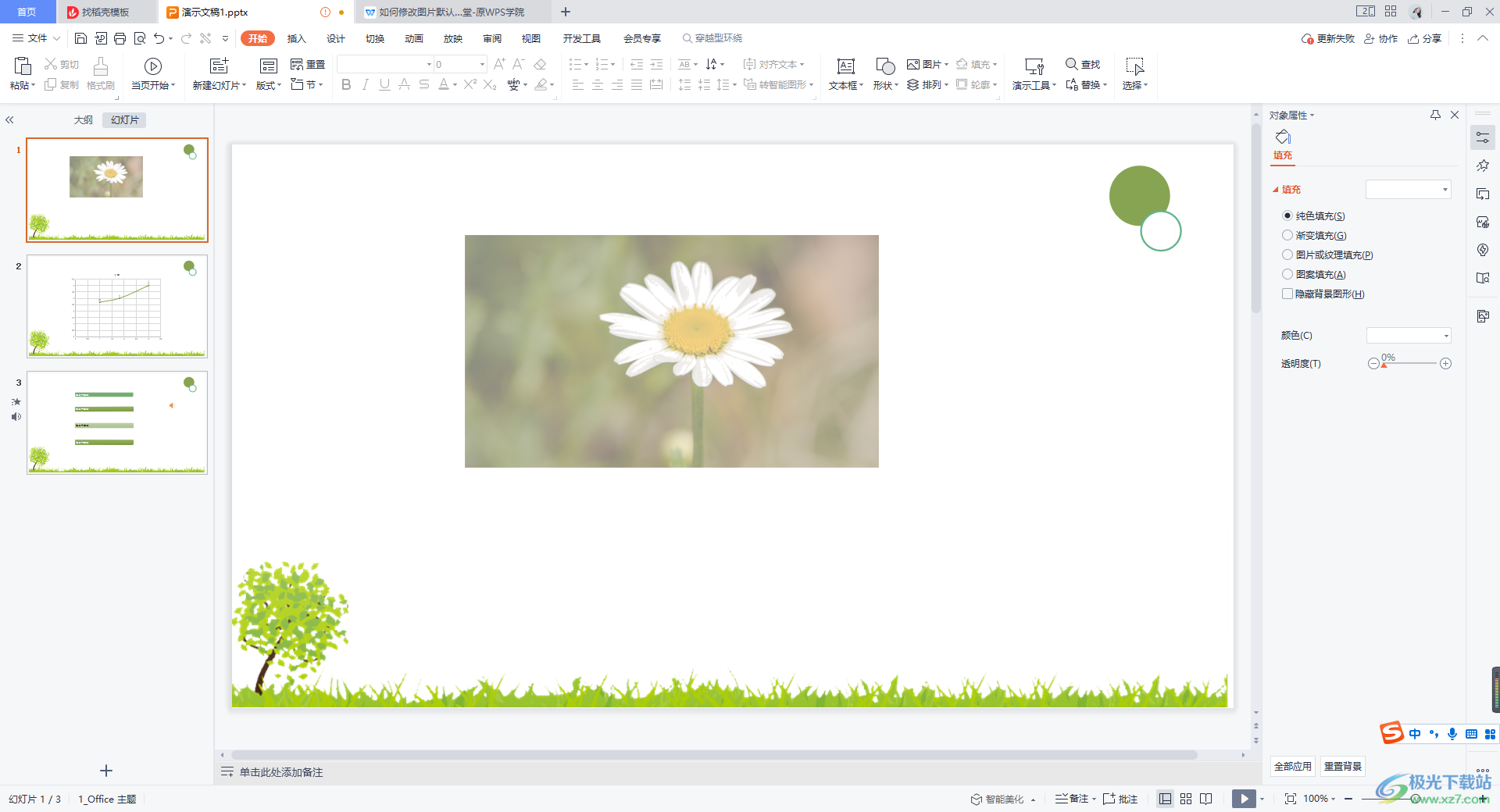The height and width of the screenshot is (812, 1500).
Task: Click the Undo arrow icon
Action: [x=159, y=38]
